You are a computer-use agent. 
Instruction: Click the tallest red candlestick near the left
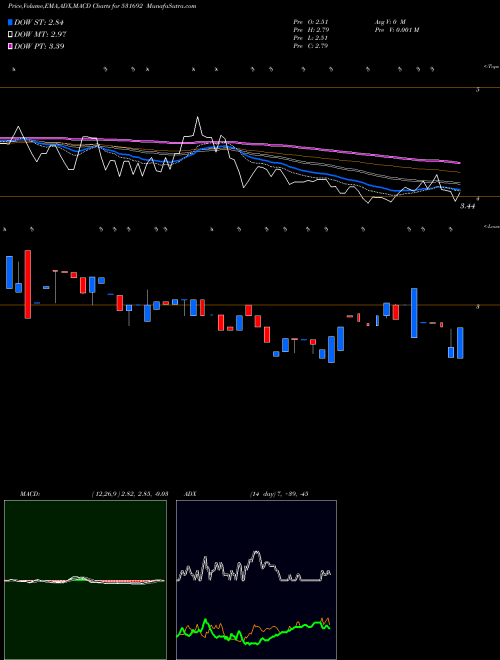click(28, 284)
